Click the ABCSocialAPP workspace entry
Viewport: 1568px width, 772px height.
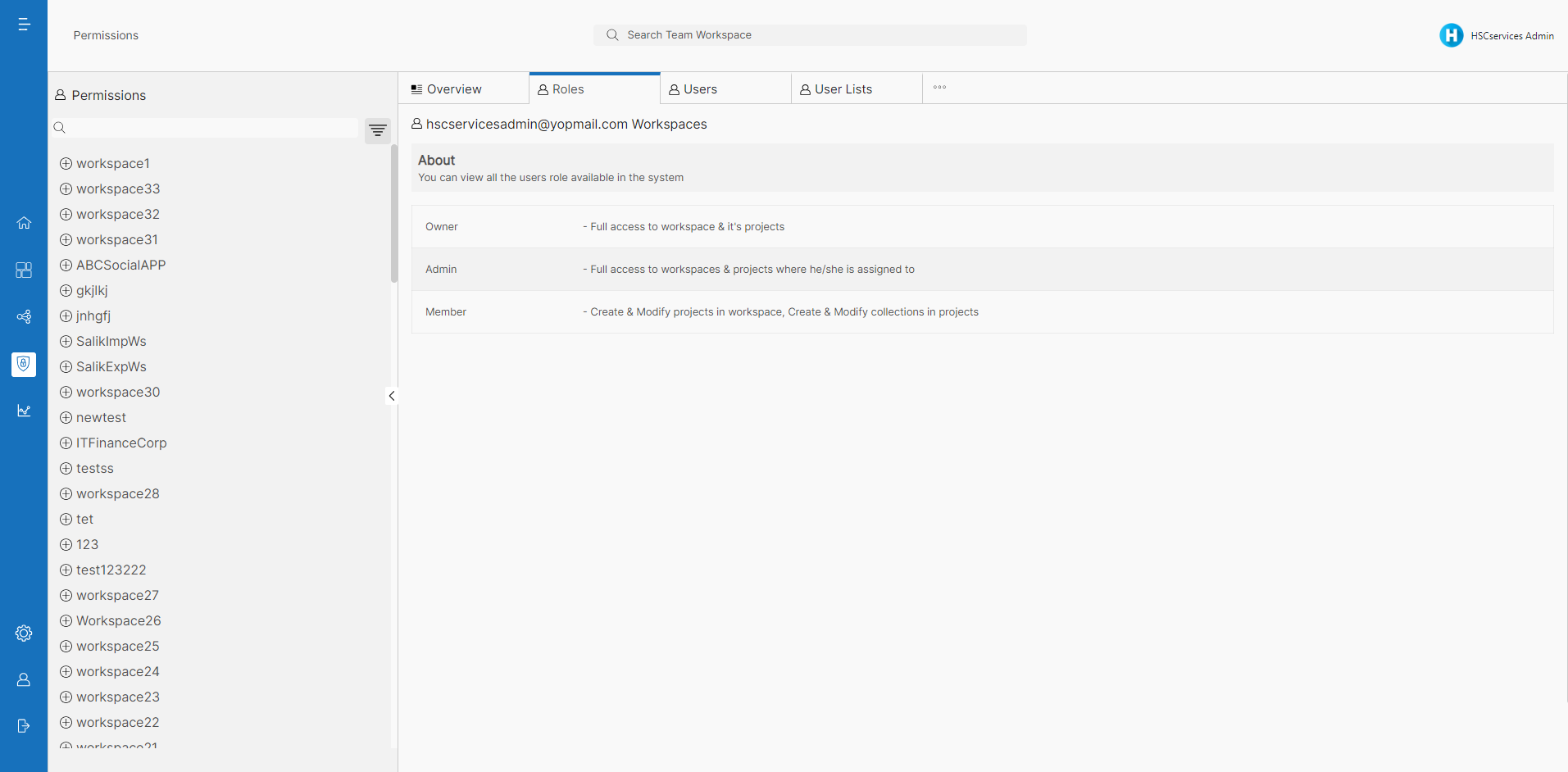(120, 265)
